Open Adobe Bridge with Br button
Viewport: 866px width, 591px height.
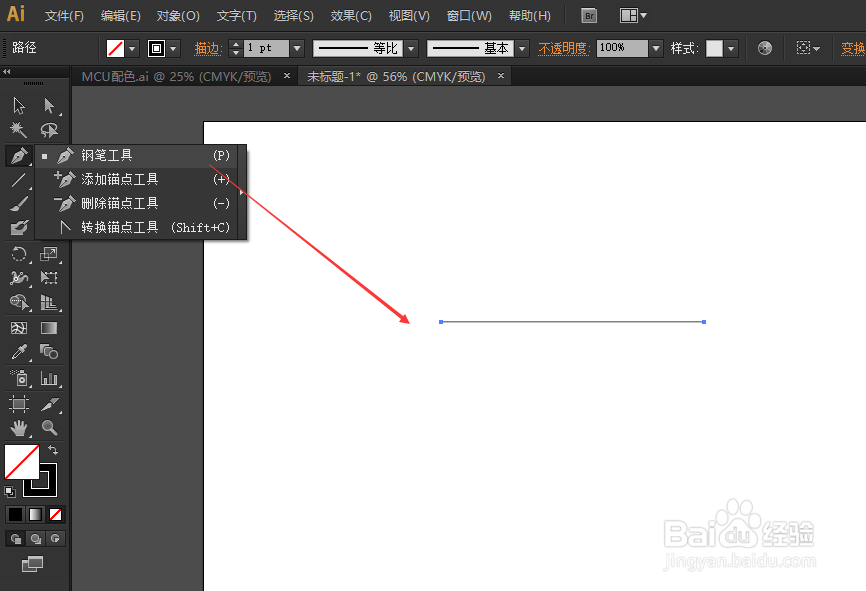click(589, 15)
